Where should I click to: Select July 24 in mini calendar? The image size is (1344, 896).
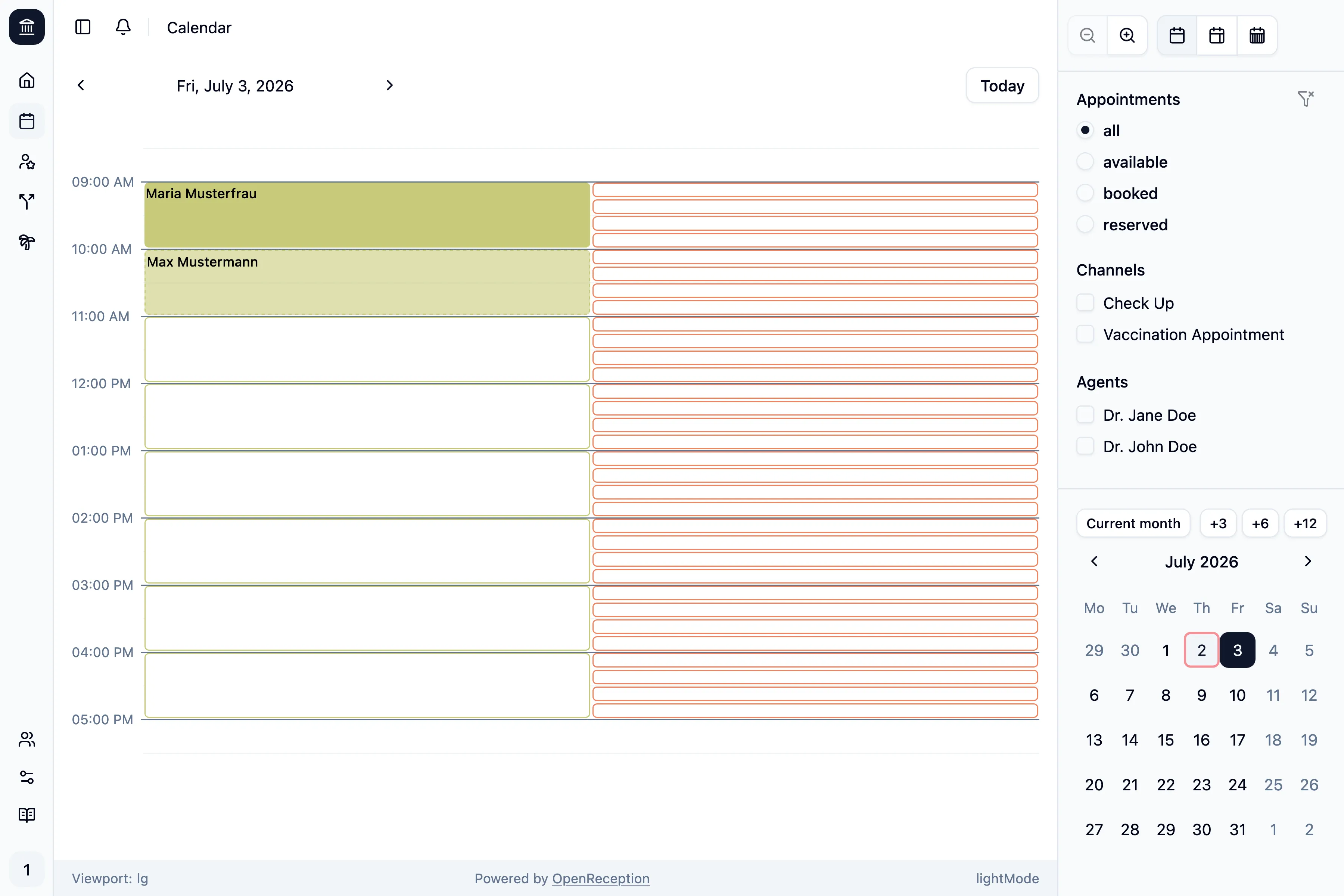pos(1238,785)
